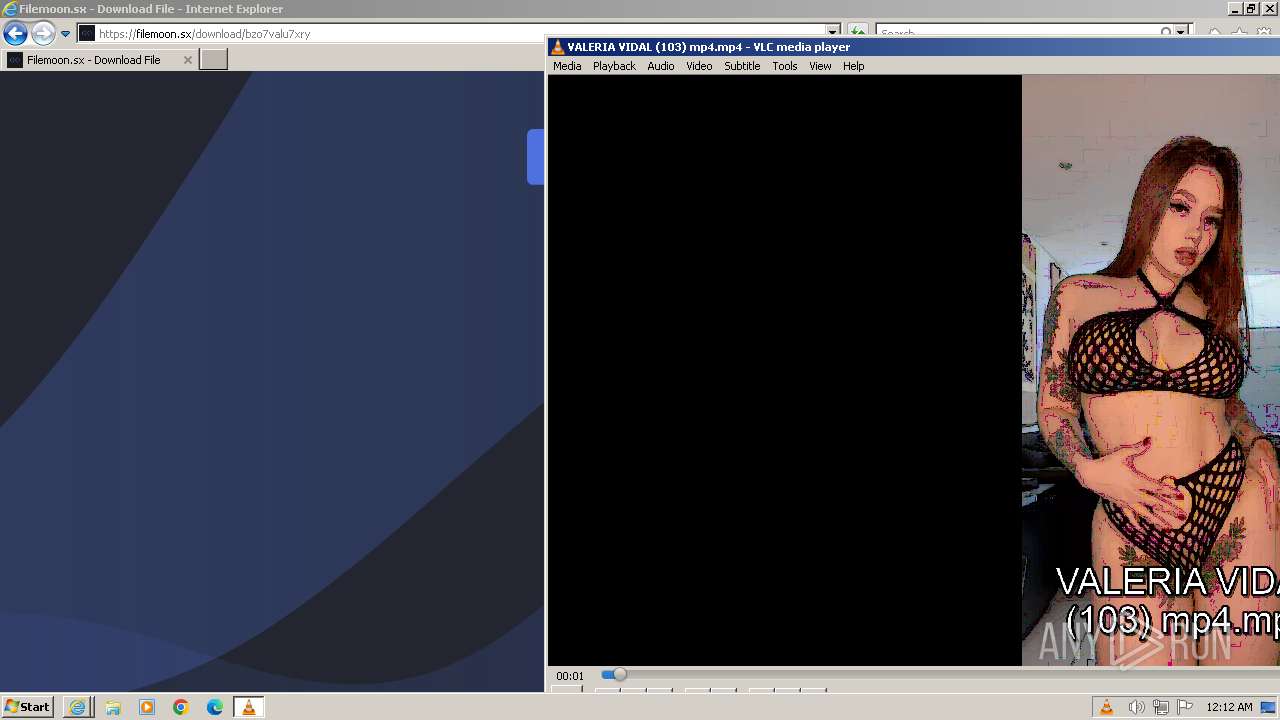Image resolution: width=1280 pixels, height=720 pixels.
Task: Click the search magnifier icon in IE
Action: pyautogui.click(x=1166, y=33)
